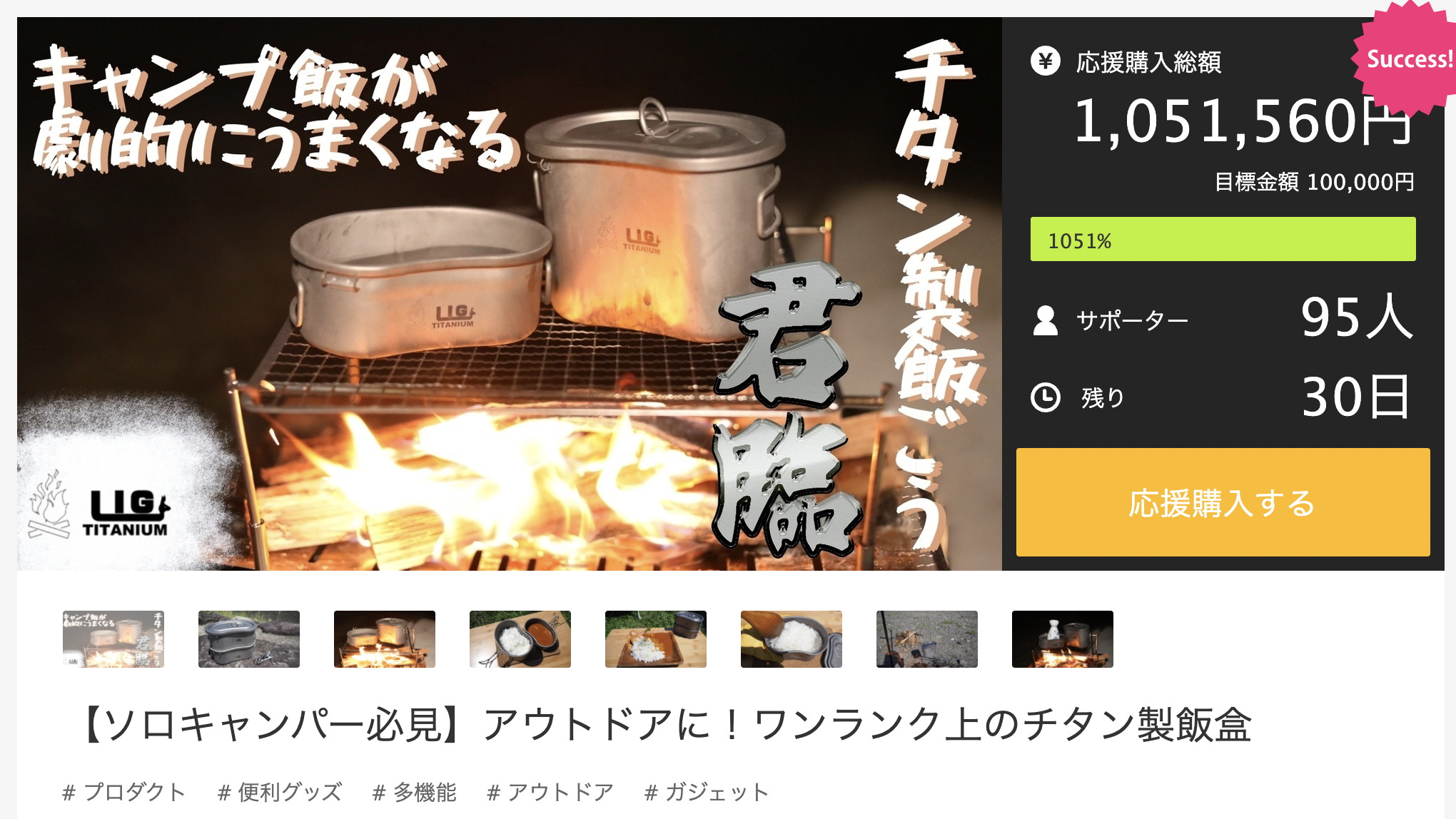The image size is (1456, 819).
Task: Click the yen icon beside 応援購入総額
Action: point(1046,62)
